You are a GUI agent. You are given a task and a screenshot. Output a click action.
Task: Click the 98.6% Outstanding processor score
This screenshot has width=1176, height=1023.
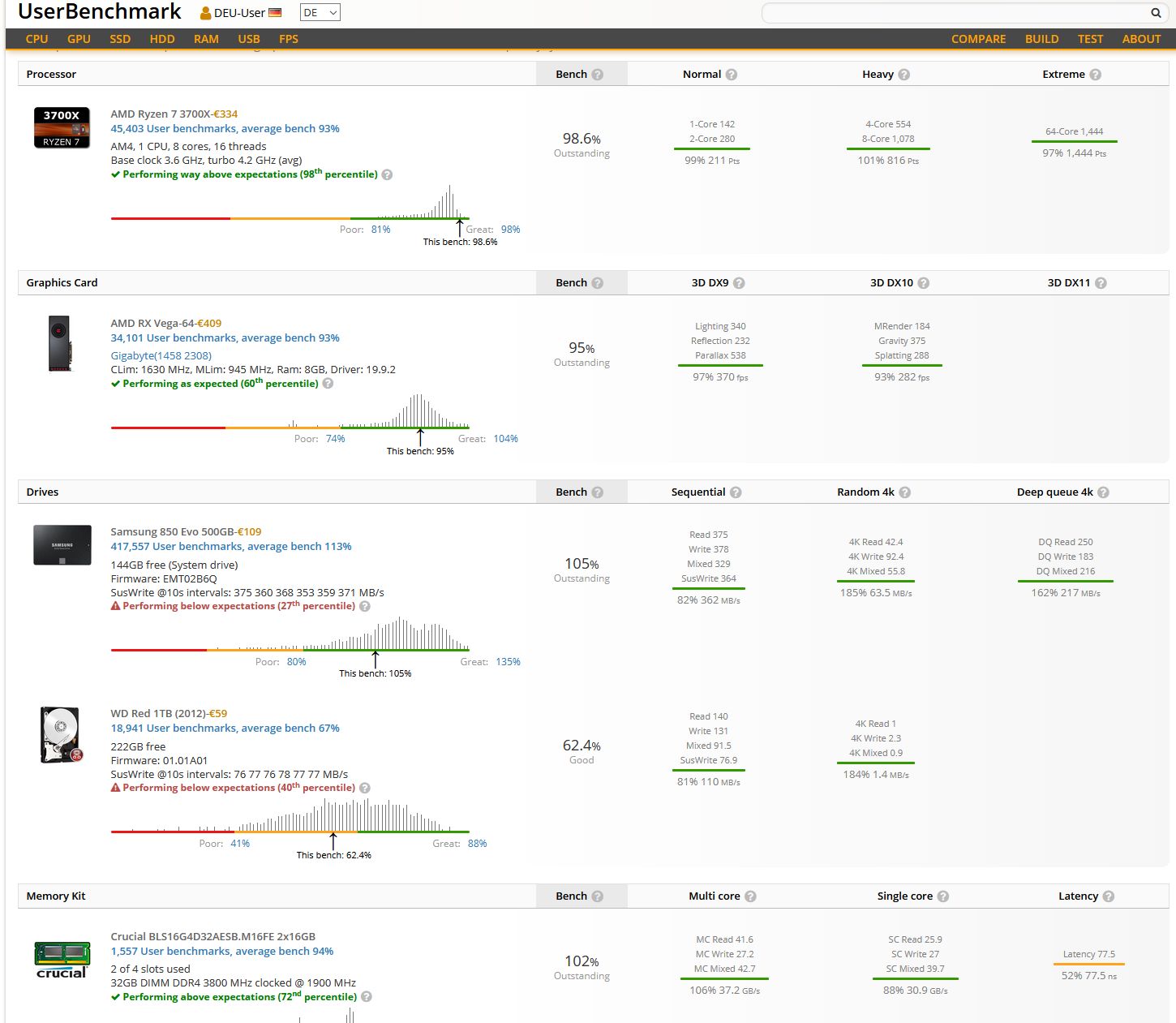tap(582, 144)
